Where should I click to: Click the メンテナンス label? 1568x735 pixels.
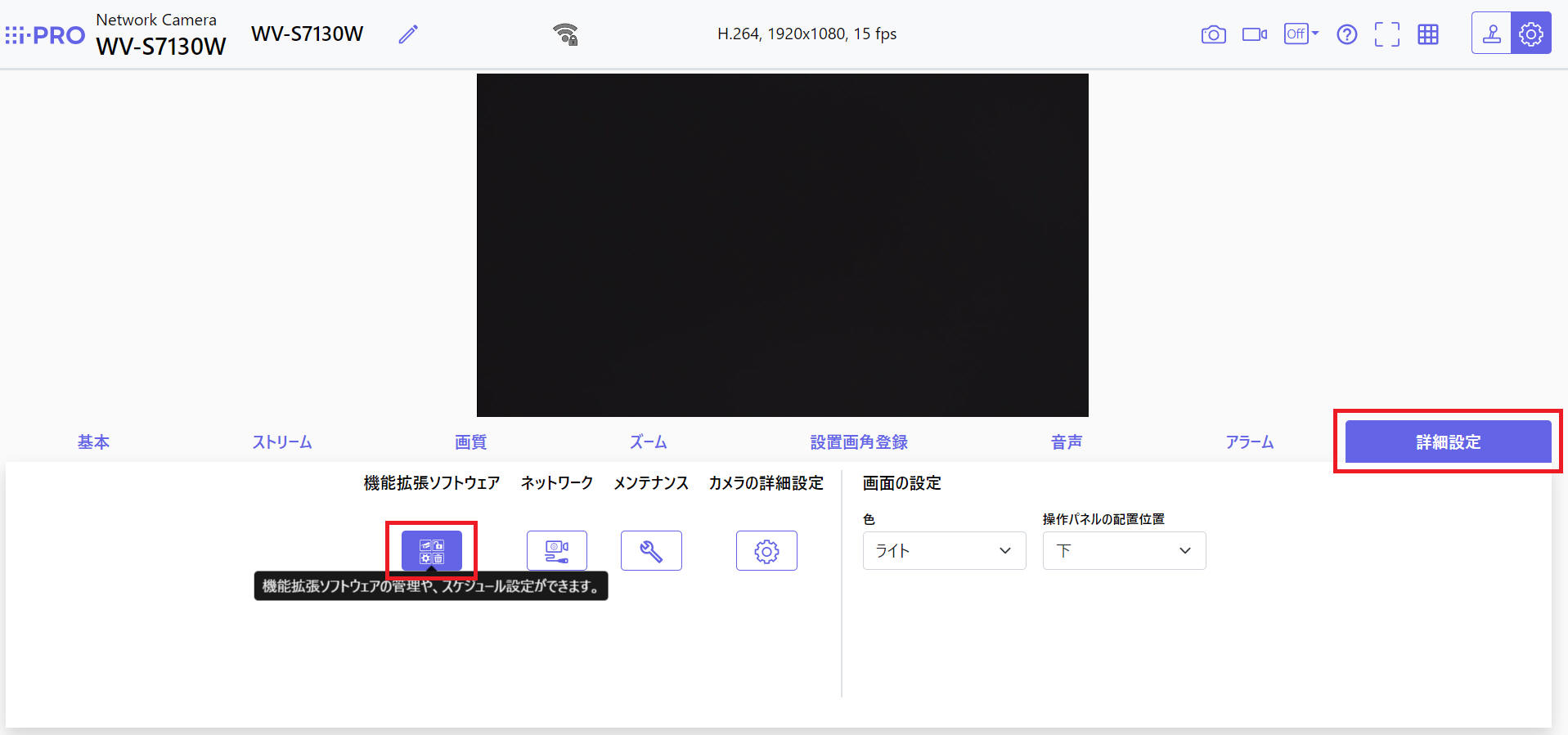[651, 483]
